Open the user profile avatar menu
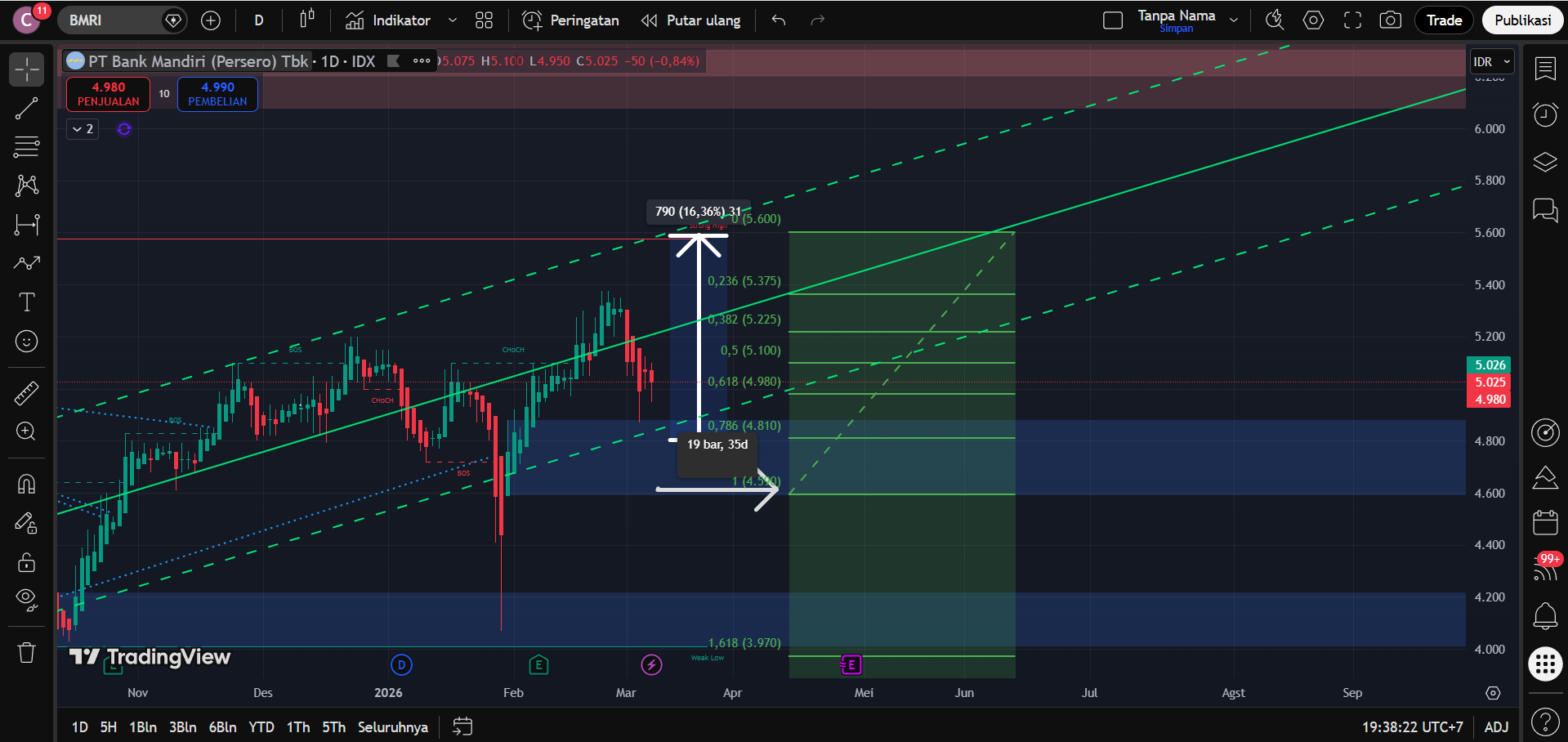This screenshot has width=1568, height=742. pyautogui.click(x=27, y=20)
